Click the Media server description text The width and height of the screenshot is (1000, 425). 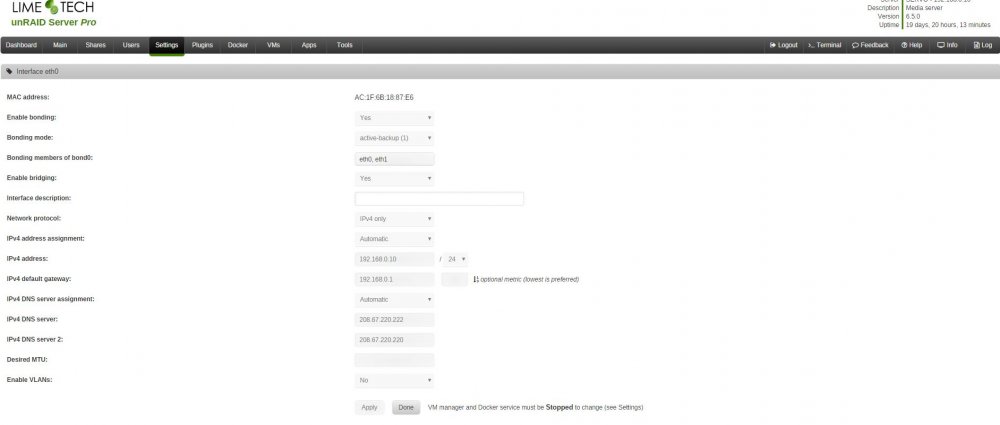924,8
